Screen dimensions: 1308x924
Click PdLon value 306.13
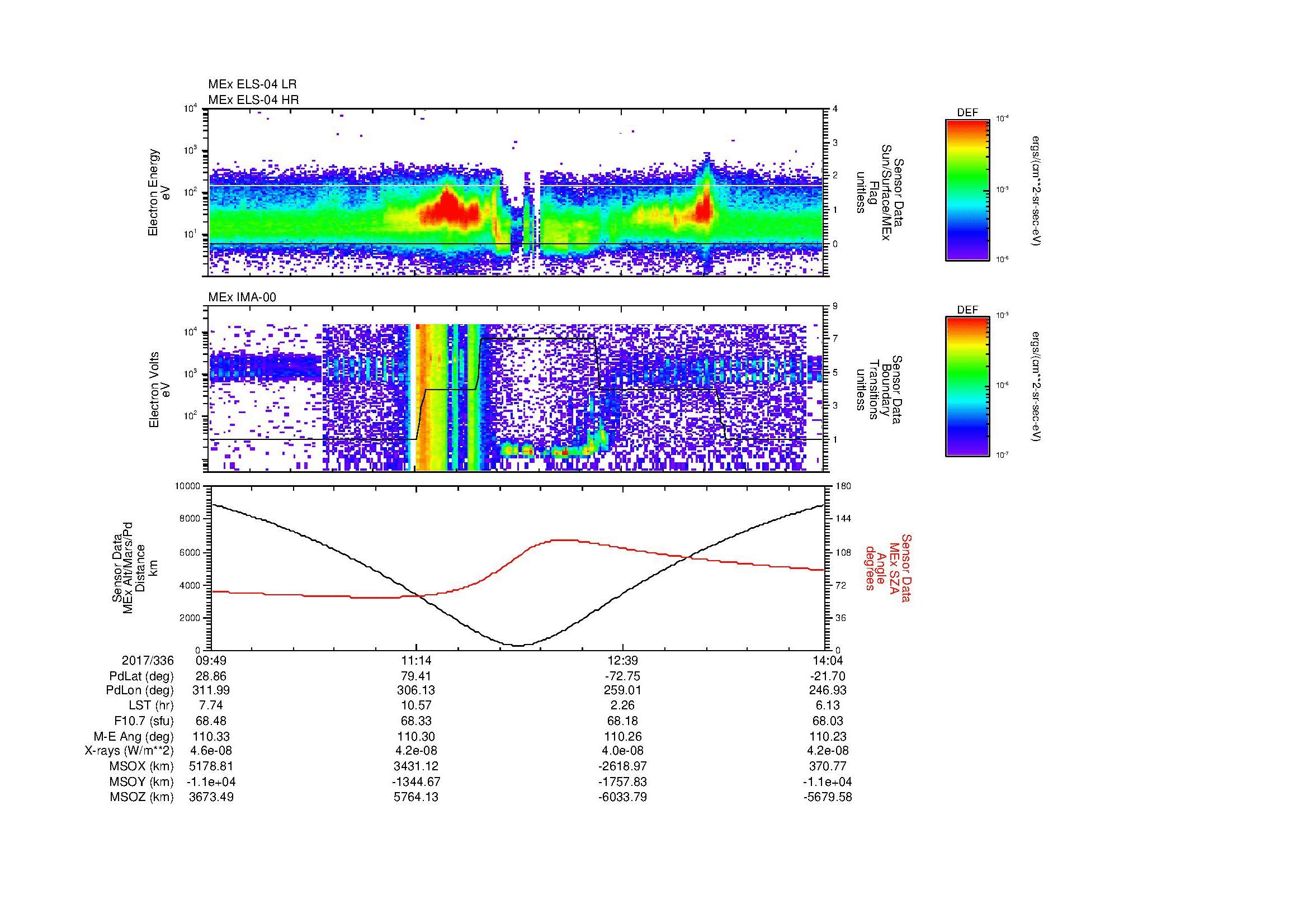[417, 690]
